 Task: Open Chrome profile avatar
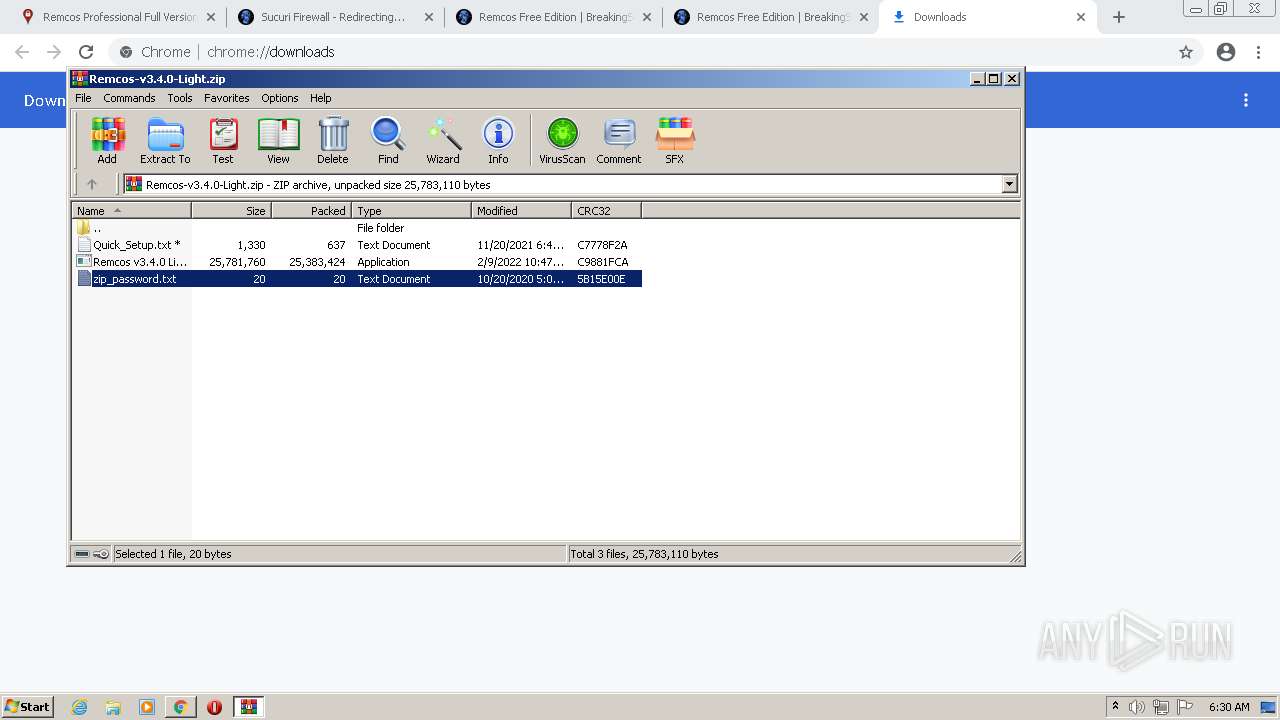(1226, 52)
